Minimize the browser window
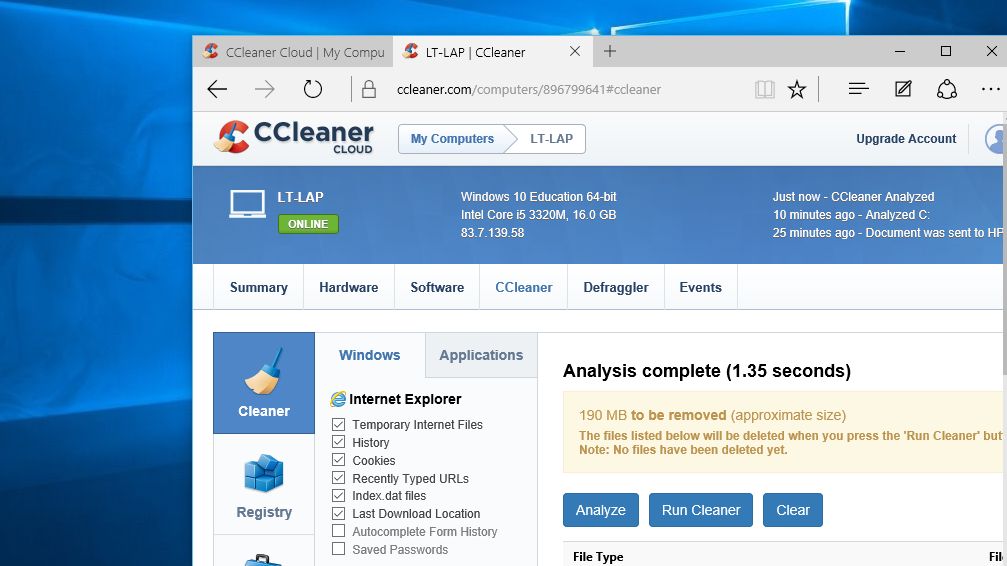Image resolution: width=1007 pixels, height=566 pixels. point(900,51)
